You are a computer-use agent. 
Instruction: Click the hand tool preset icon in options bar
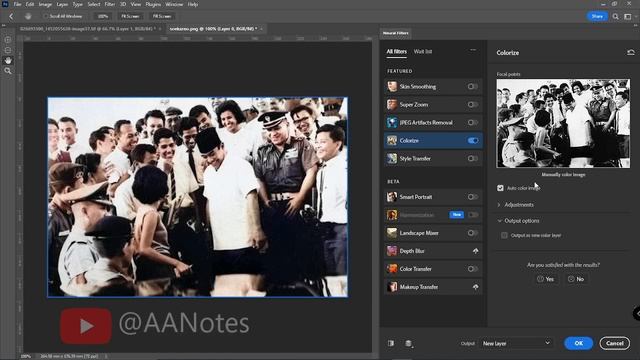point(28,16)
